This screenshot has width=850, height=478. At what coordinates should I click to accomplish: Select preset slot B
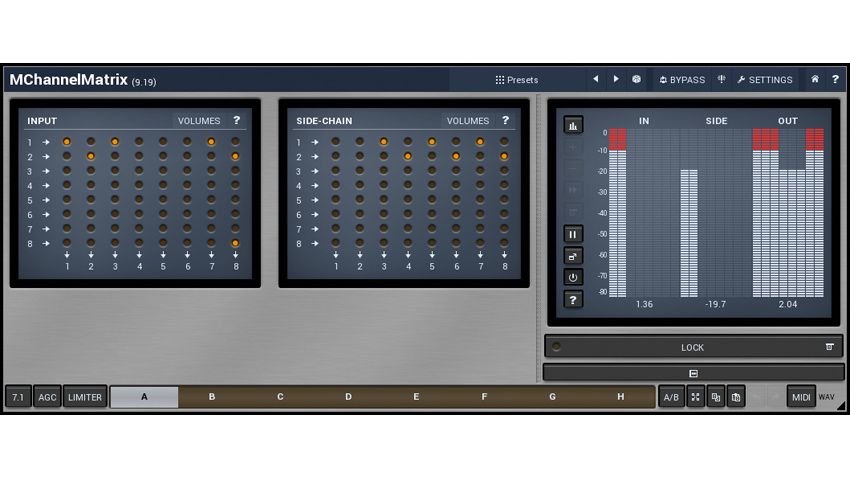click(212, 397)
